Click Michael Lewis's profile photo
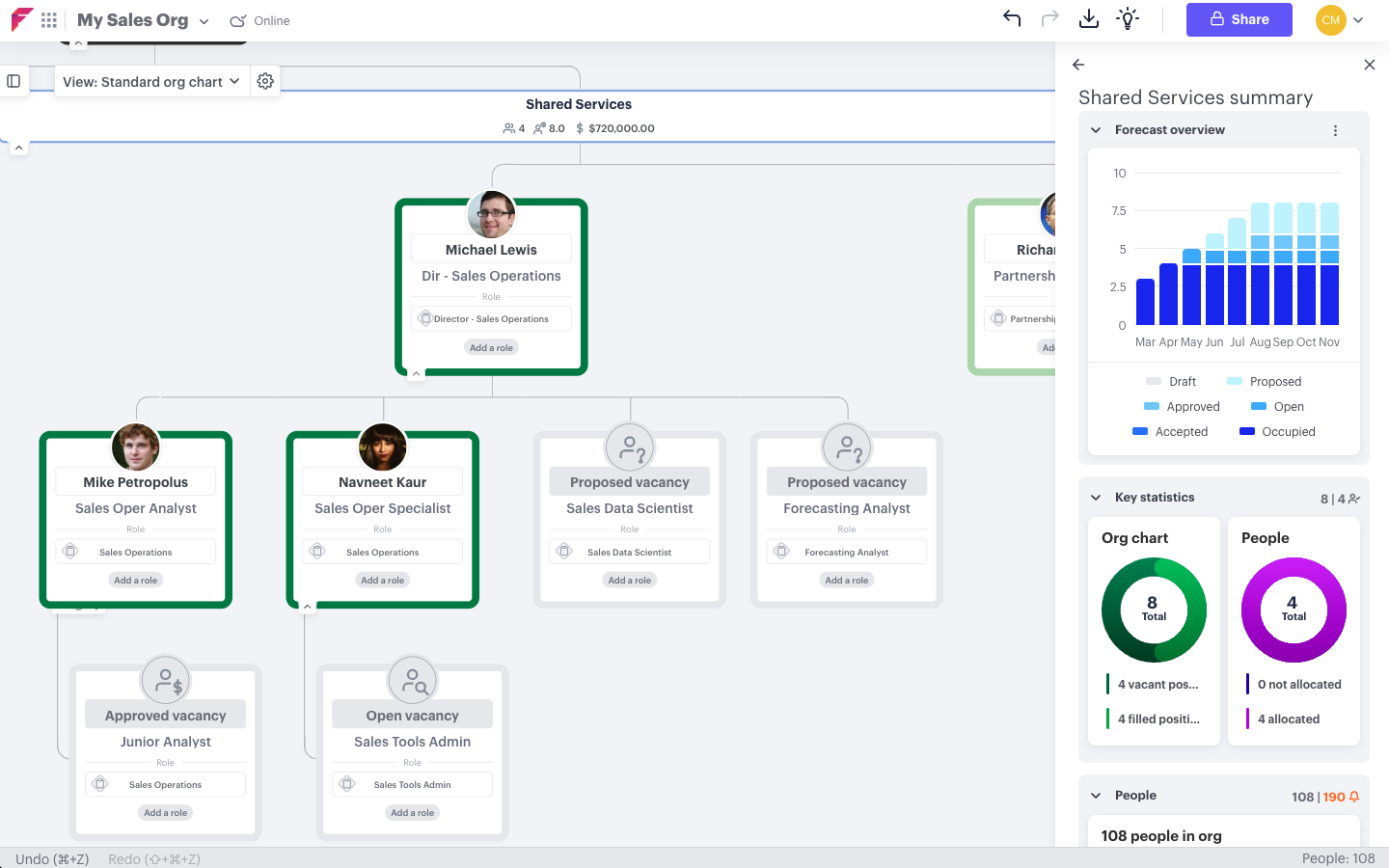 coord(491,214)
